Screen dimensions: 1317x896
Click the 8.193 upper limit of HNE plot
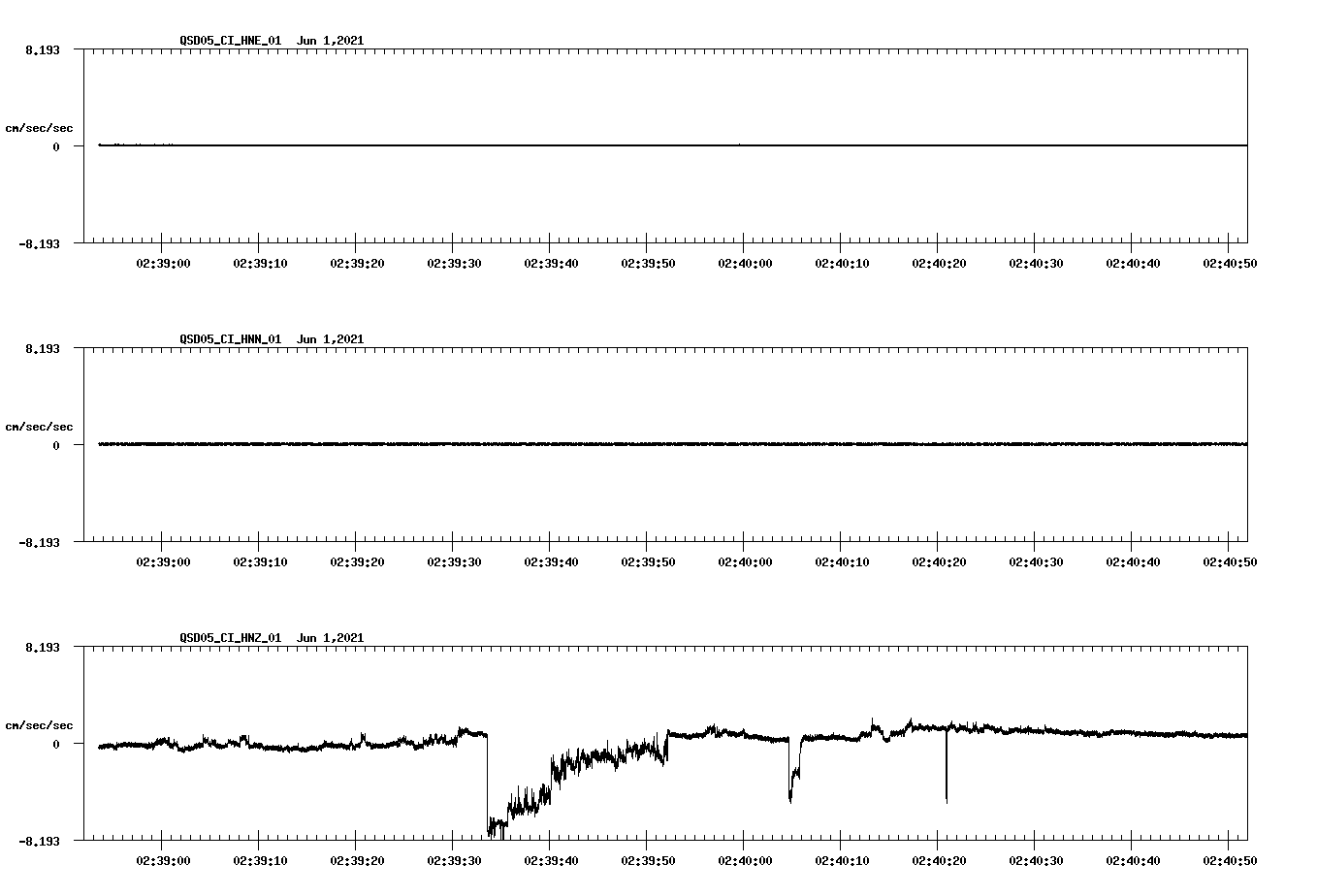pyautogui.click(x=42, y=49)
